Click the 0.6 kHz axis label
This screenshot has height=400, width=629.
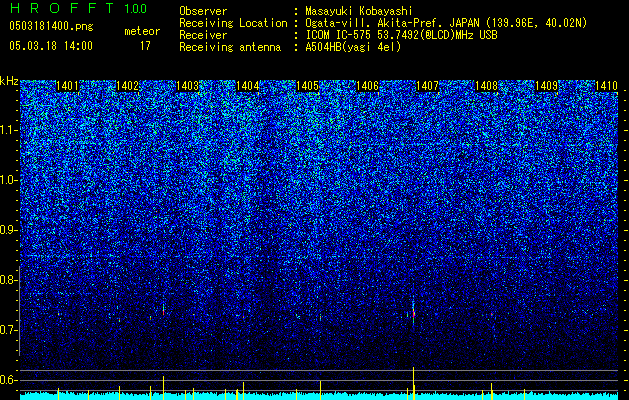(x=9, y=380)
